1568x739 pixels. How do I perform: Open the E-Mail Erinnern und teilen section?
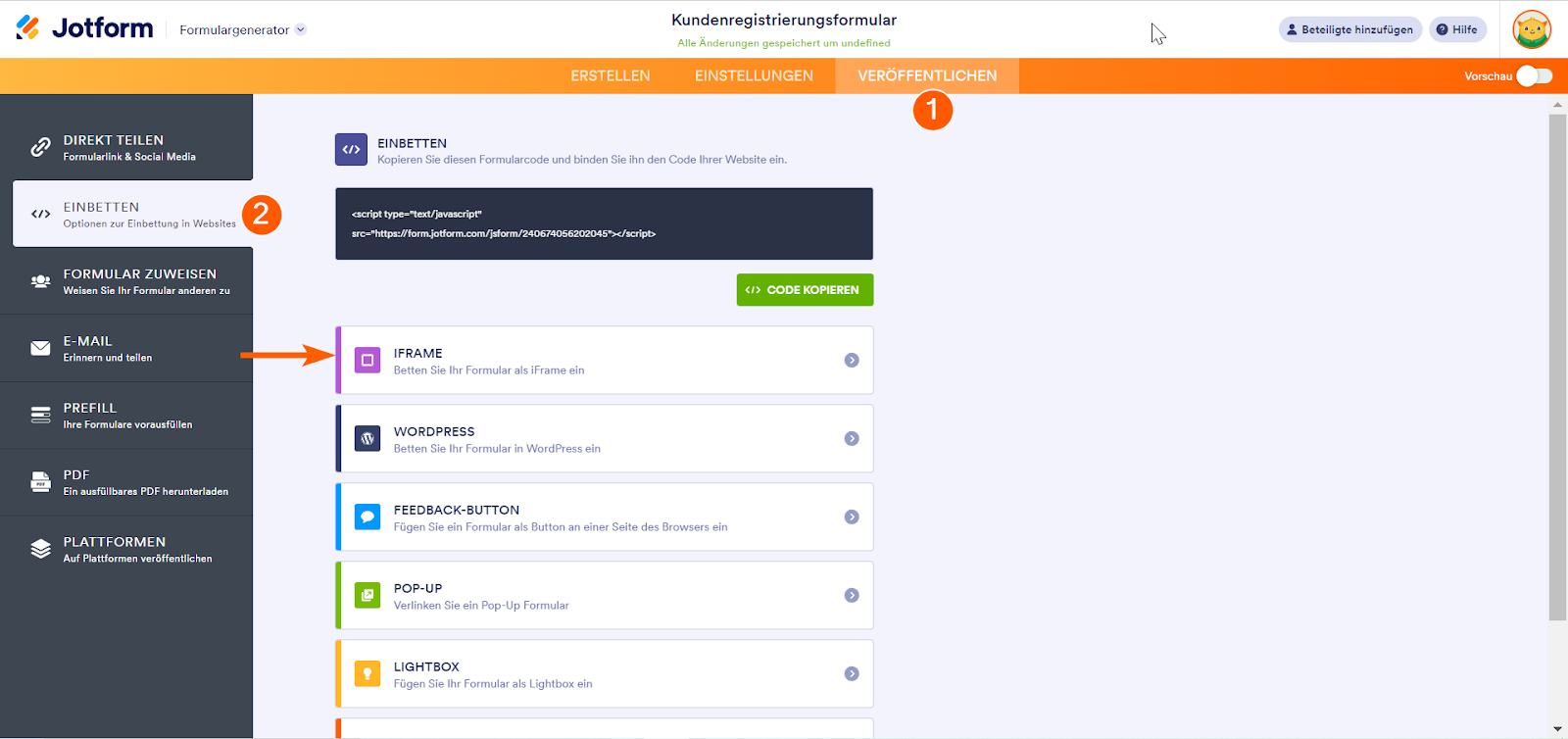[x=126, y=348]
